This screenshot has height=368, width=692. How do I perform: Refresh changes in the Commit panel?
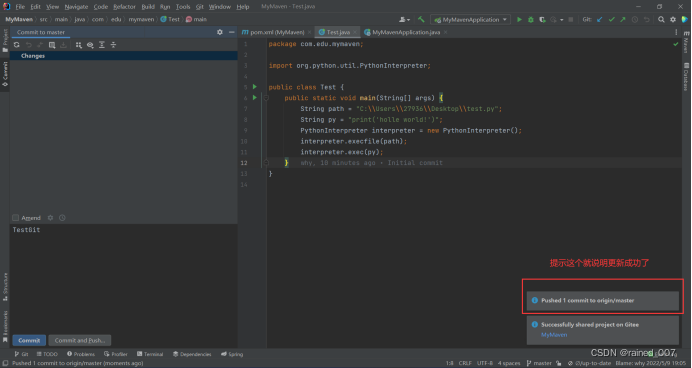17,45
